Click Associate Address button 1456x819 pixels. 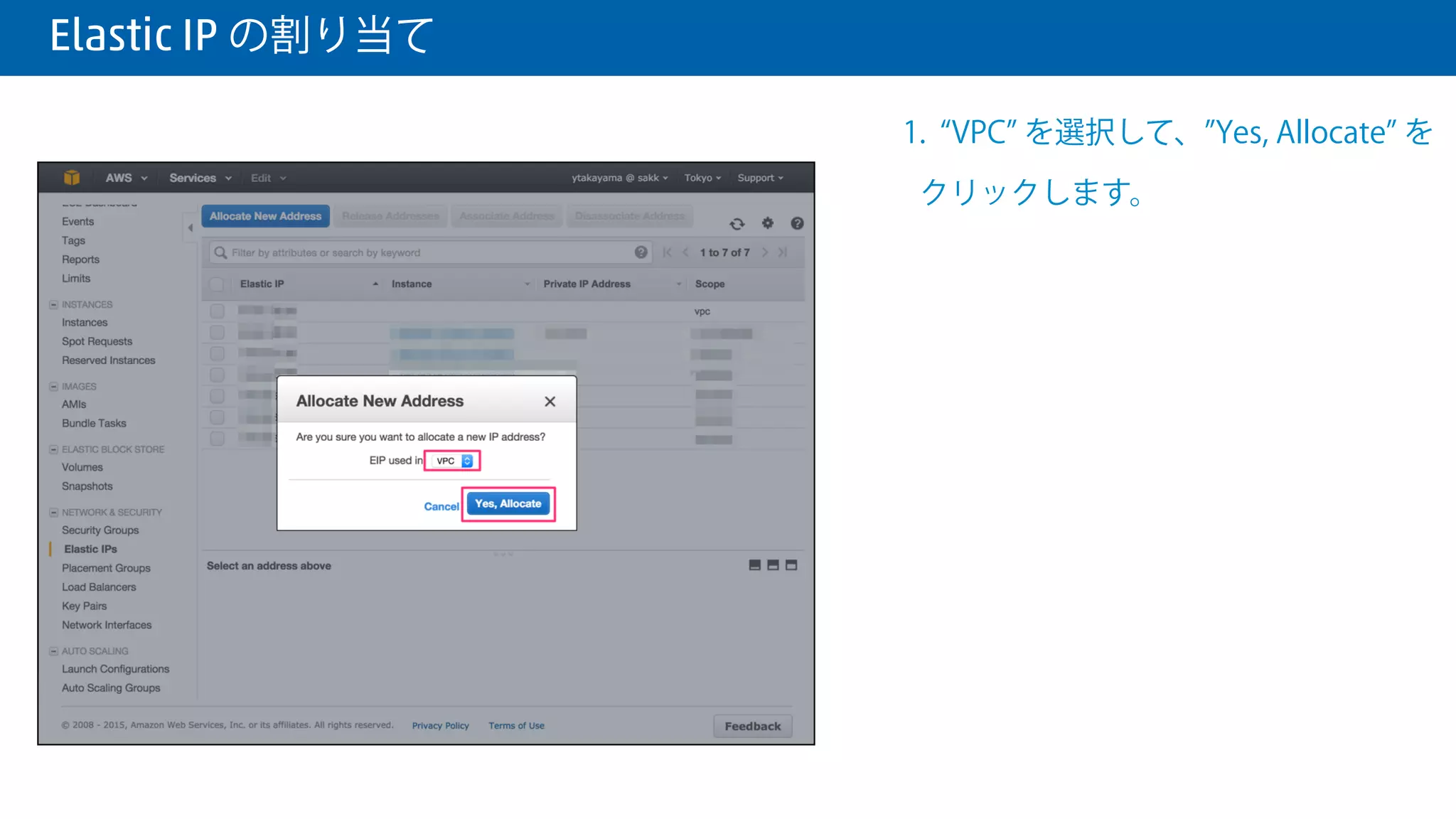pyautogui.click(x=507, y=216)
